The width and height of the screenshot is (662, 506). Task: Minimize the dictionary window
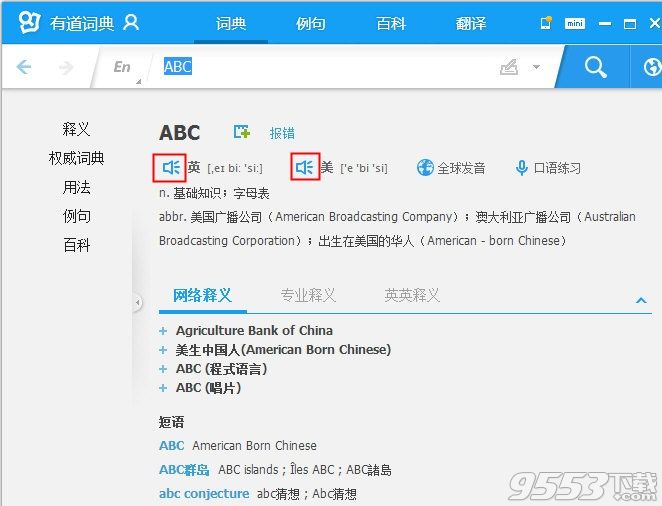point(605,24)
